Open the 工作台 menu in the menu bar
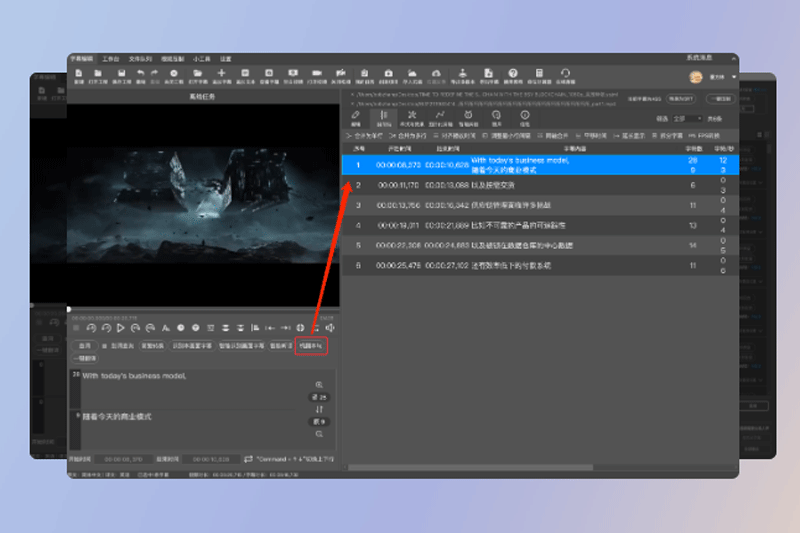This screenshot has height=533, width=800. (111, 59)
